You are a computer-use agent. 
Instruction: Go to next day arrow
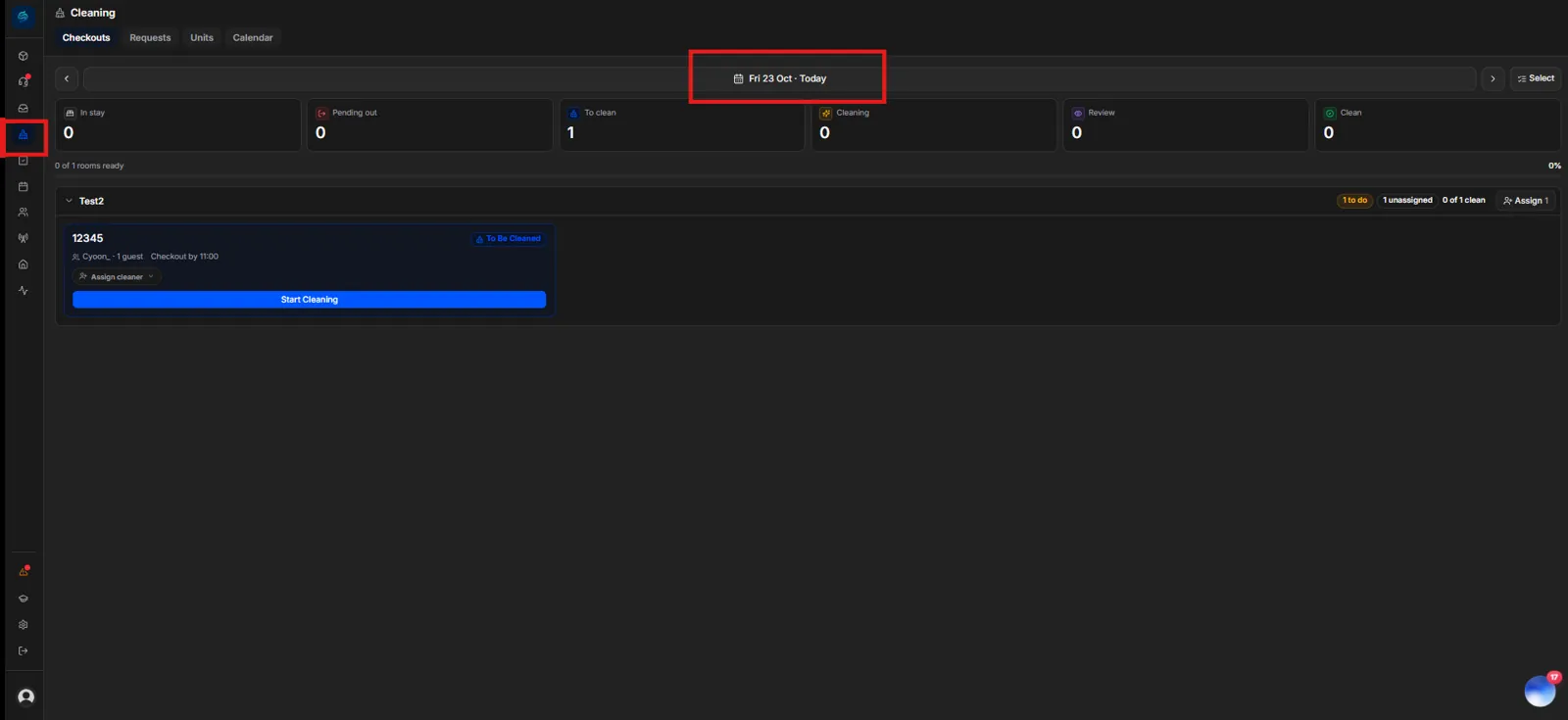[1493, 78]
